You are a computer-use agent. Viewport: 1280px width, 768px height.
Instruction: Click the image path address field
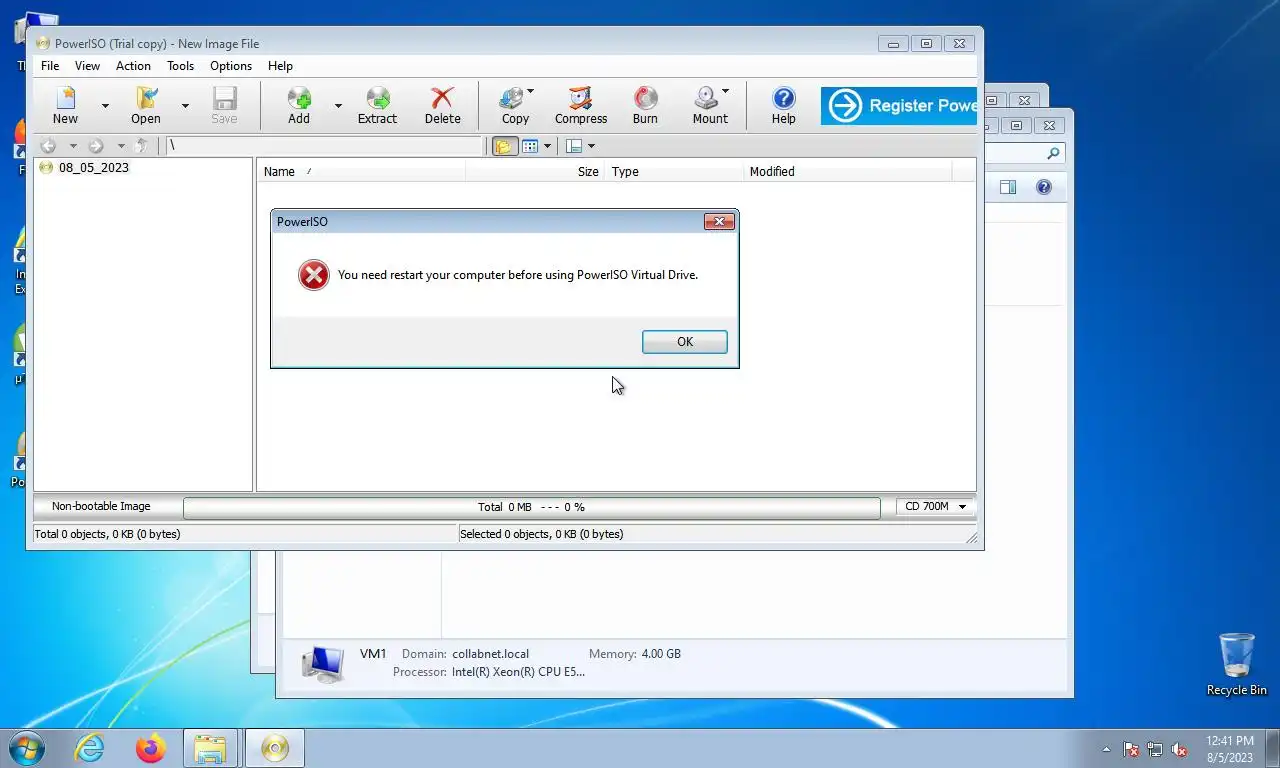click(x=324, y=146)
